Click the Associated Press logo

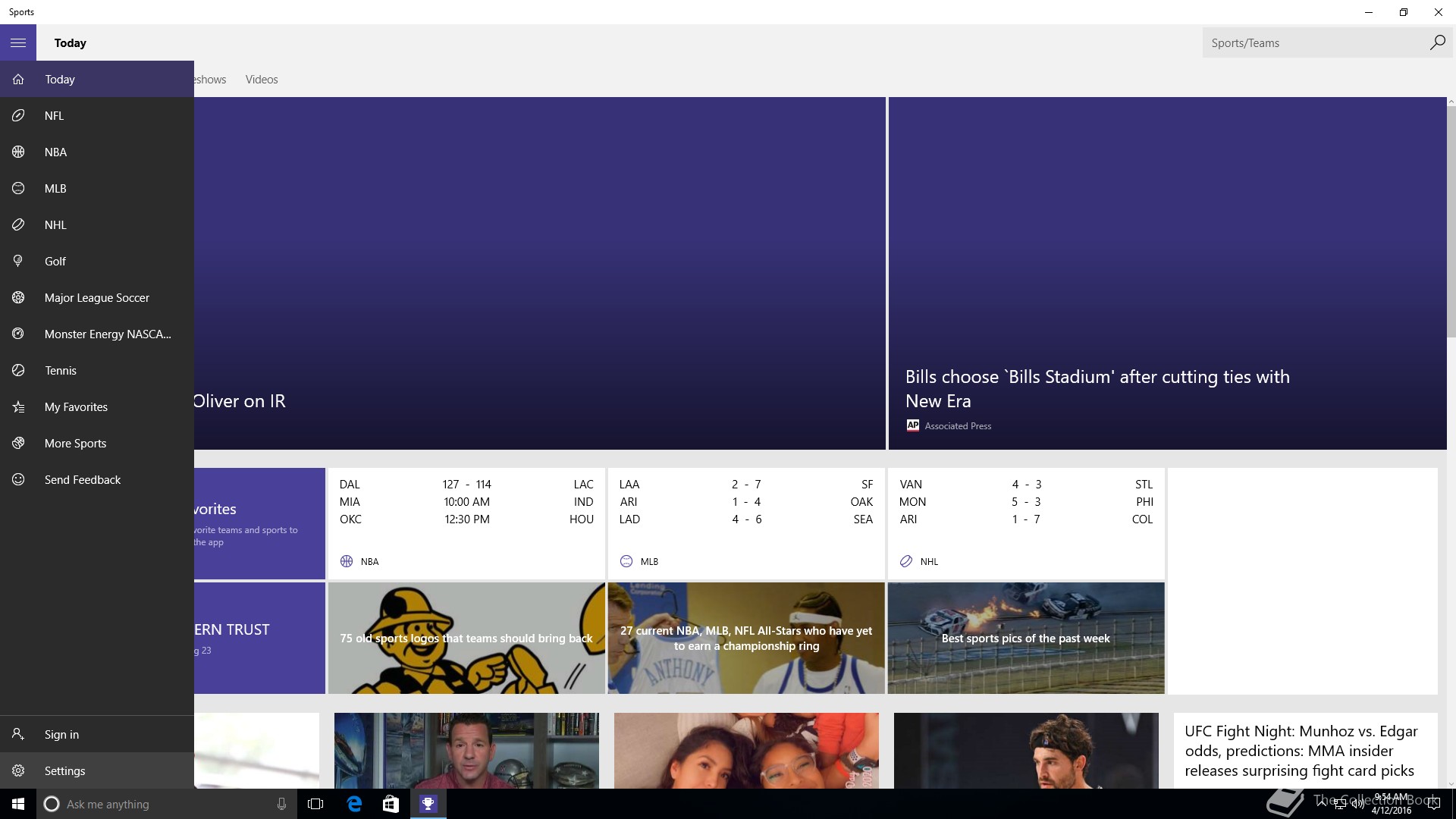(913, 425)
